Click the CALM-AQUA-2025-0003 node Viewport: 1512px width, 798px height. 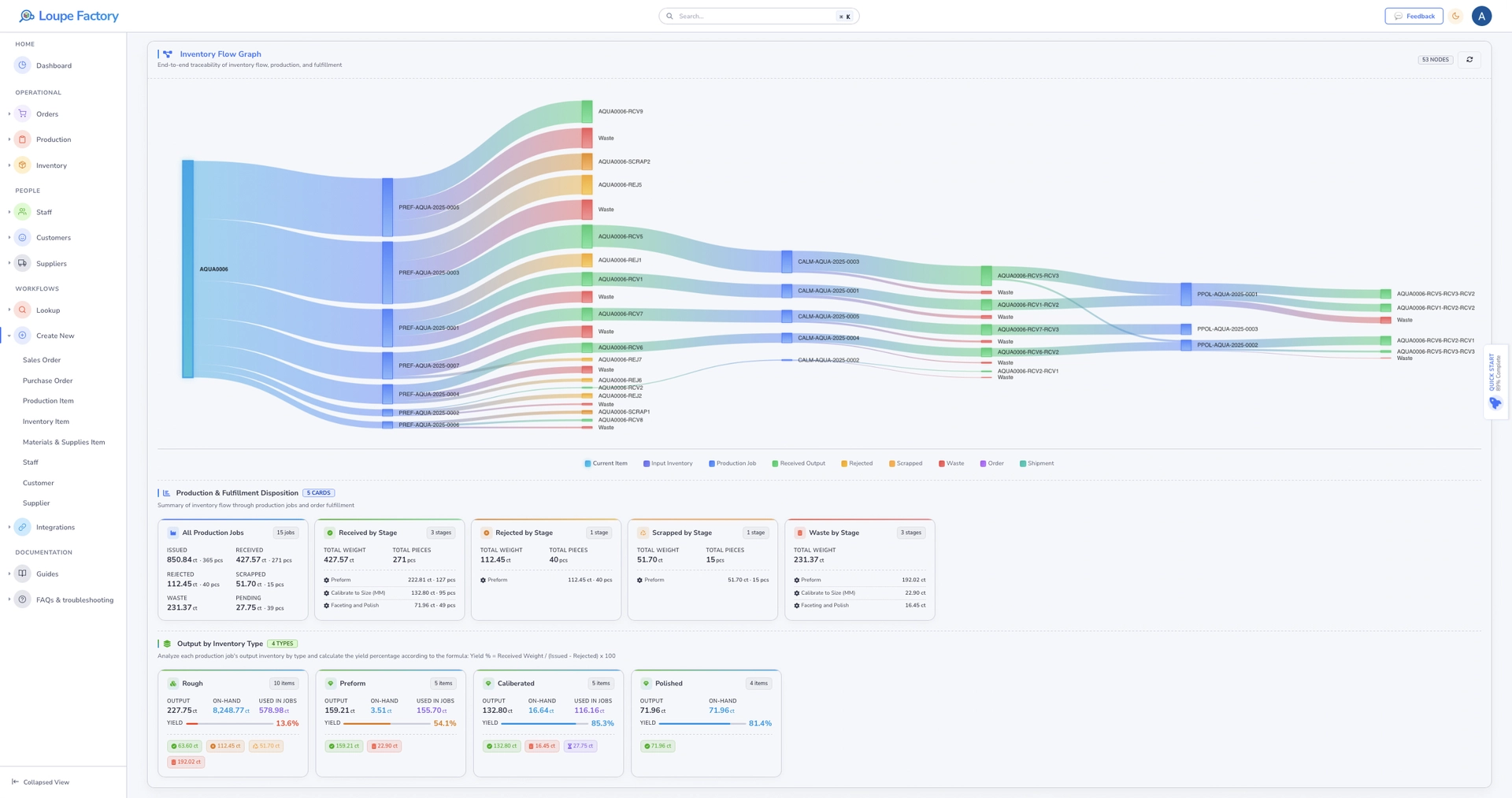pos(787,262)
